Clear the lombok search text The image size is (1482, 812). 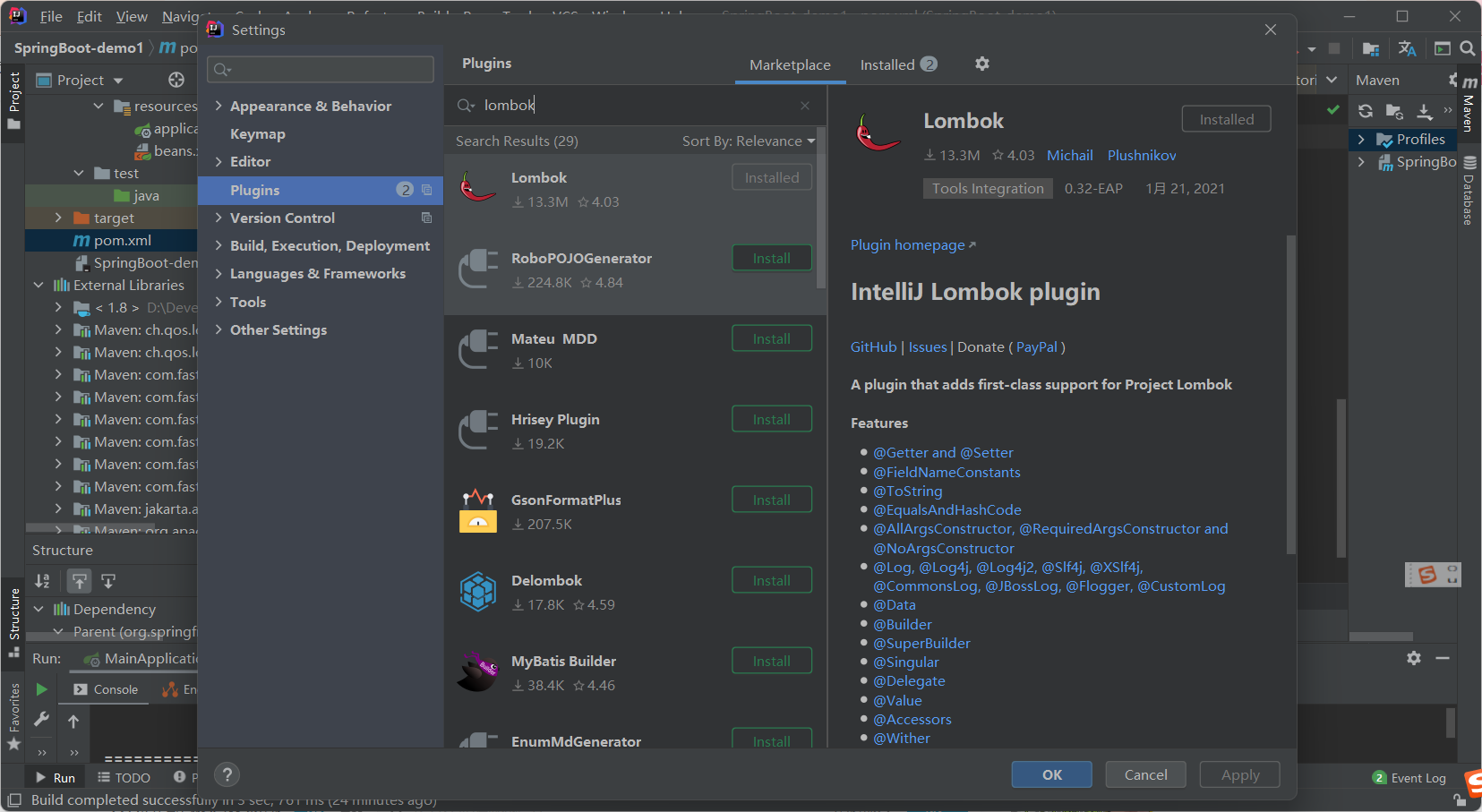click(805, 106)
